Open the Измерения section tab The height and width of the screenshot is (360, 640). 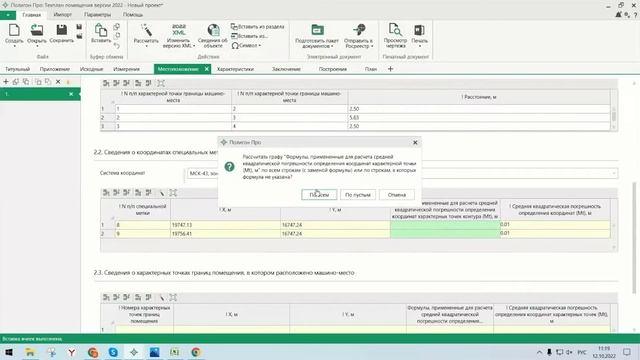click(x=127, y=69)
